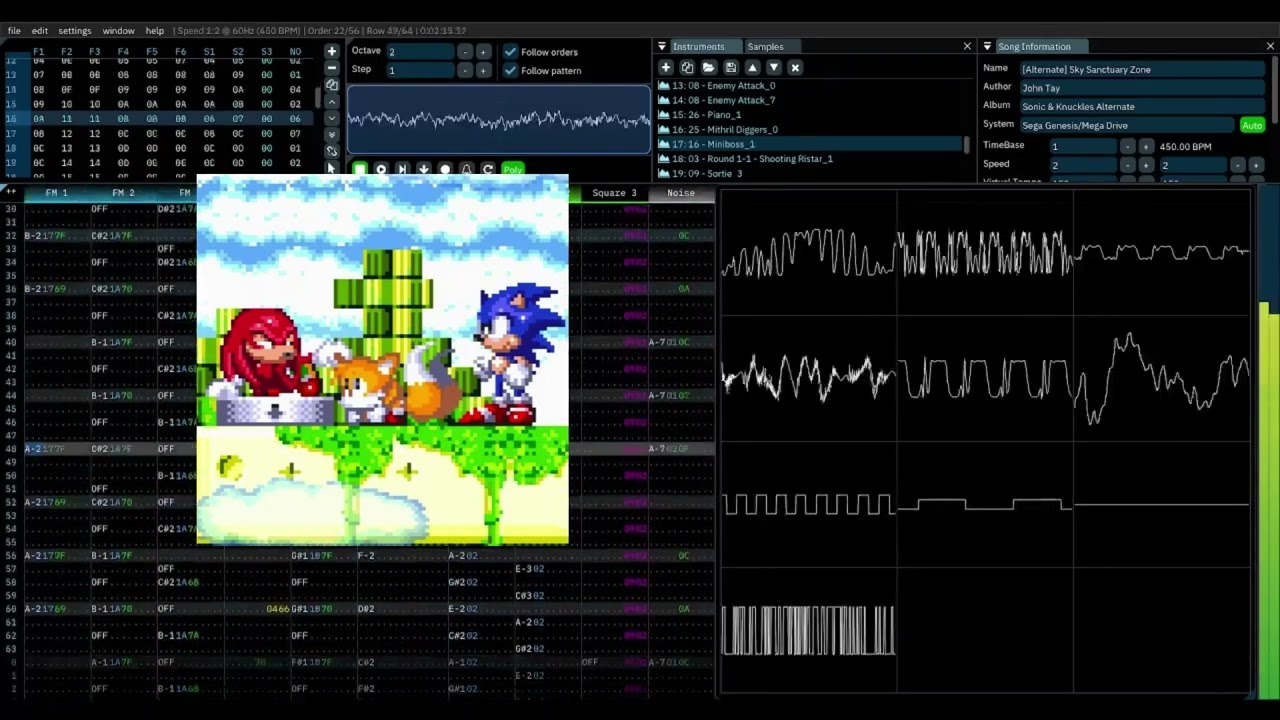Toggle the repeat pattern loop icon
The width and height of the screenshot is (1280, 720).
click(487, 170)
